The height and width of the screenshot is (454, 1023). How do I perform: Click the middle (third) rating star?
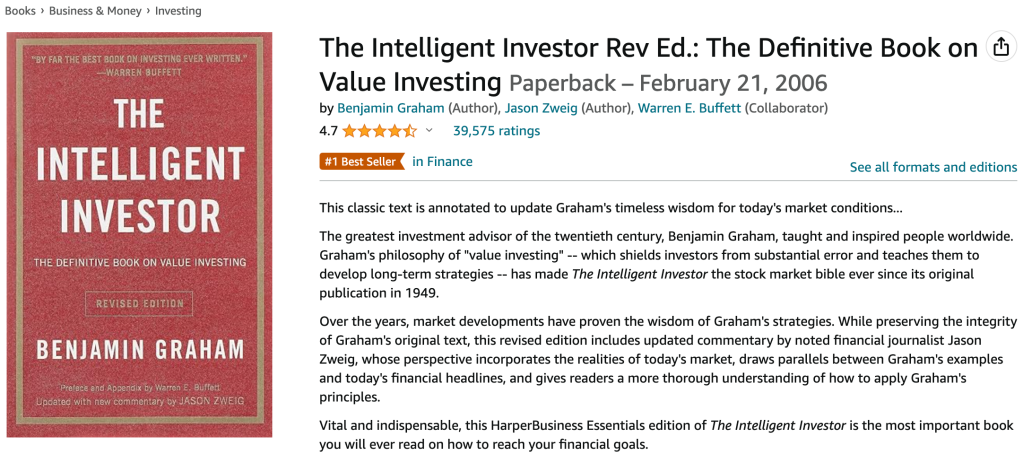pyautogui.click(x=380, y=131)
